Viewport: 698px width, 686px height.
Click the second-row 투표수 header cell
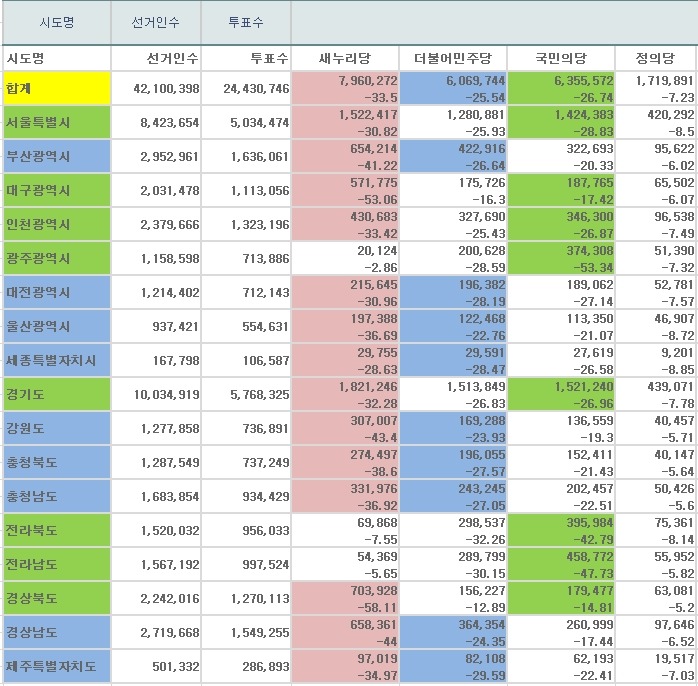[246, 58]
